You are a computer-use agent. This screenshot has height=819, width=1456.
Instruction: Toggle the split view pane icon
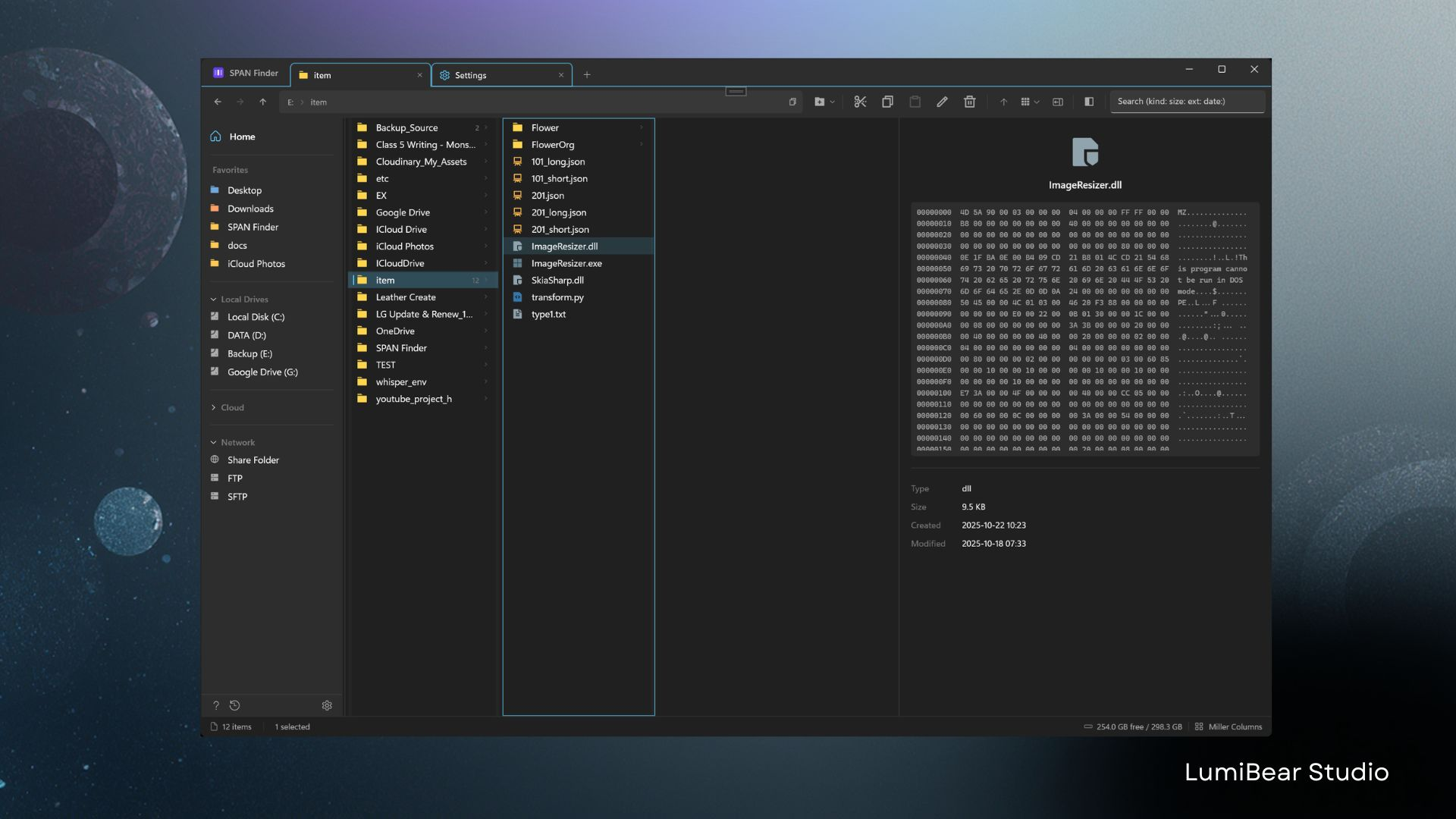(1058, 102)
